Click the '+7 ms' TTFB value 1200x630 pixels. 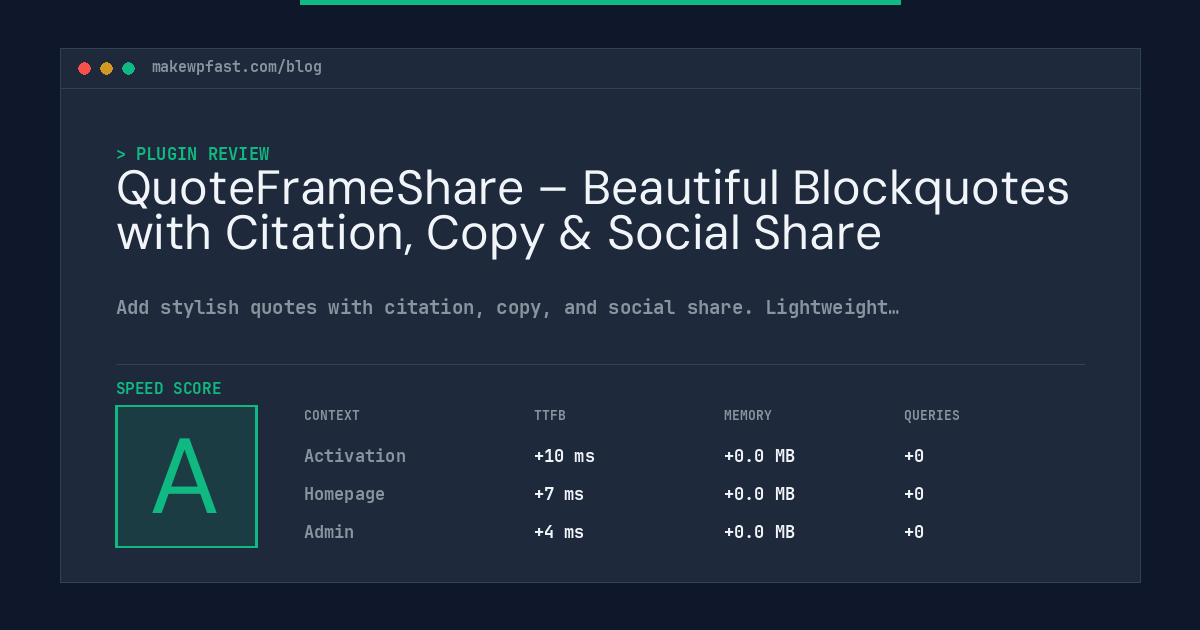pyautogui.click(x=559, y=494)
